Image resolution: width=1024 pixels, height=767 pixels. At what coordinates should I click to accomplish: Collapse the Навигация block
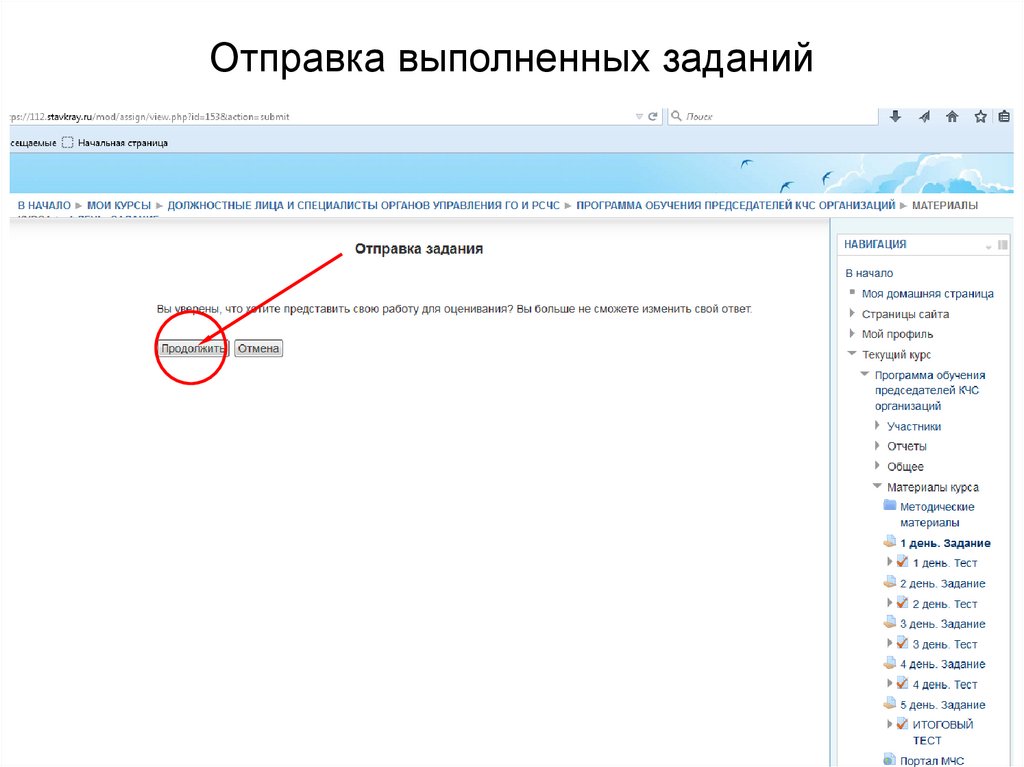[x=988, y=246]
